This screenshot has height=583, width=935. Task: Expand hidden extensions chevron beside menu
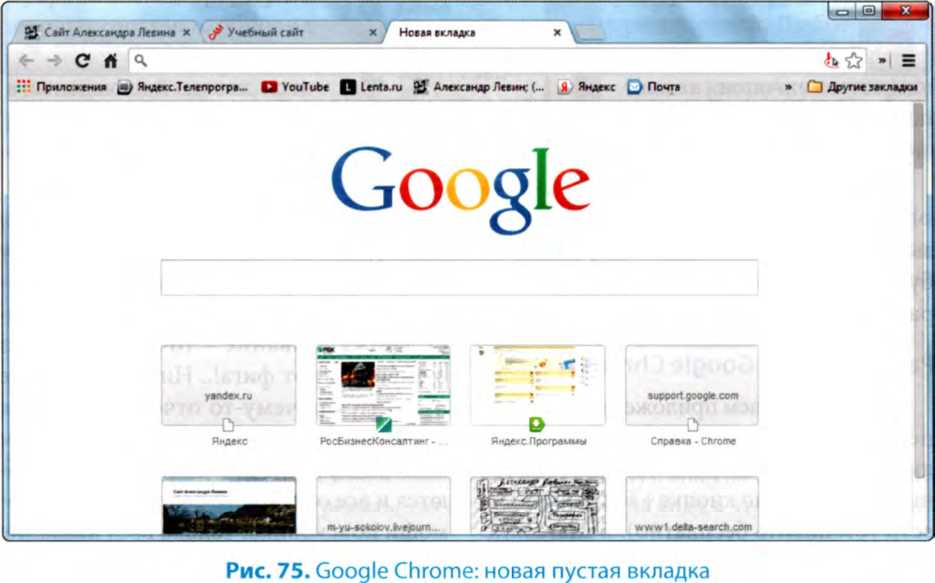pos(884,61)
